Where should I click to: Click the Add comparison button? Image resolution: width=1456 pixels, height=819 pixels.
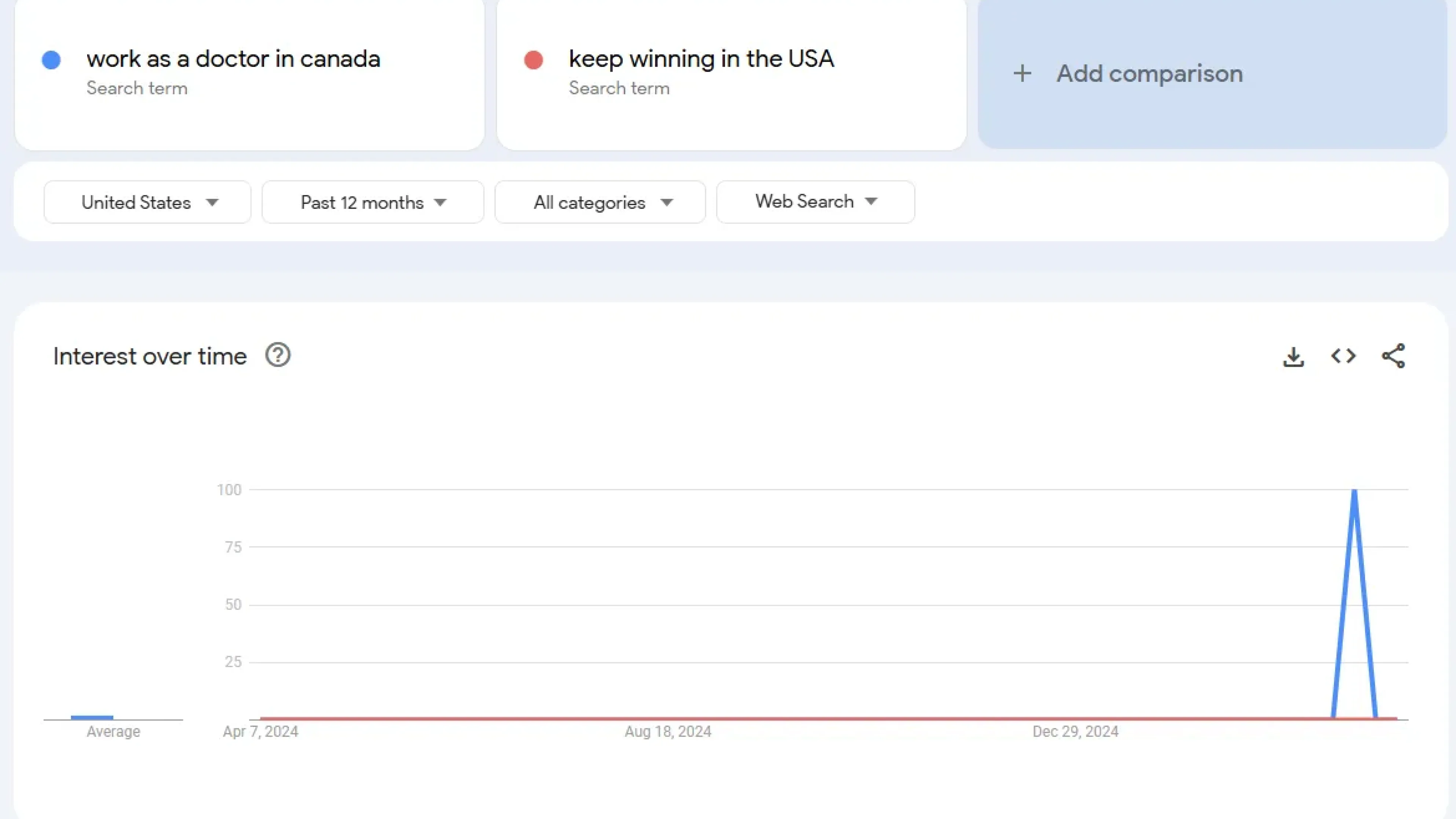click(1213, 74)
